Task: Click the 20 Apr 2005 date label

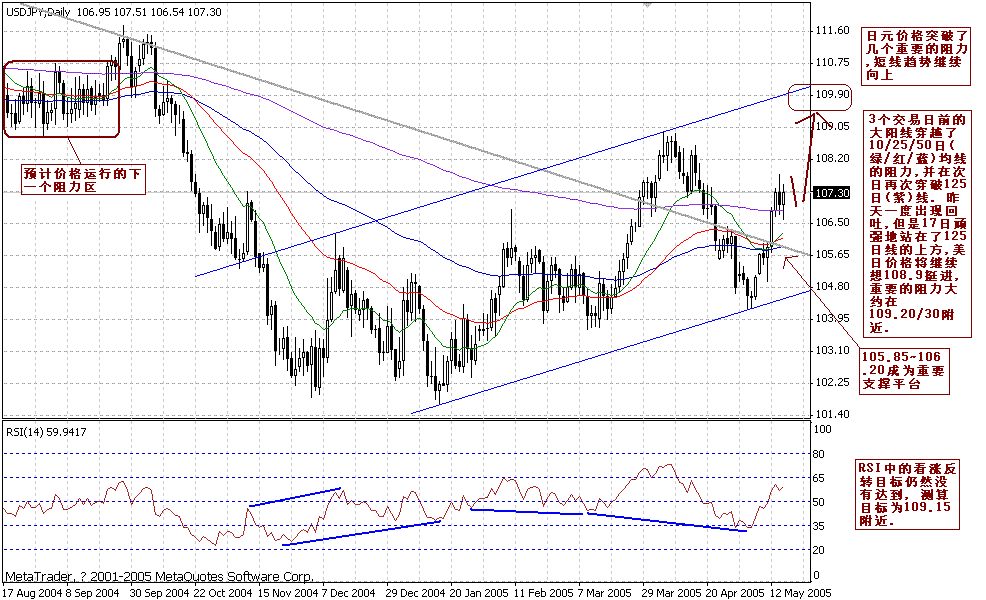Action: (x=734, y=593)
